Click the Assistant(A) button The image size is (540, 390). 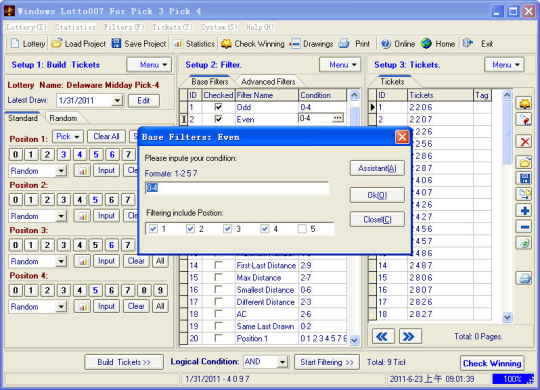pos(377,168)
